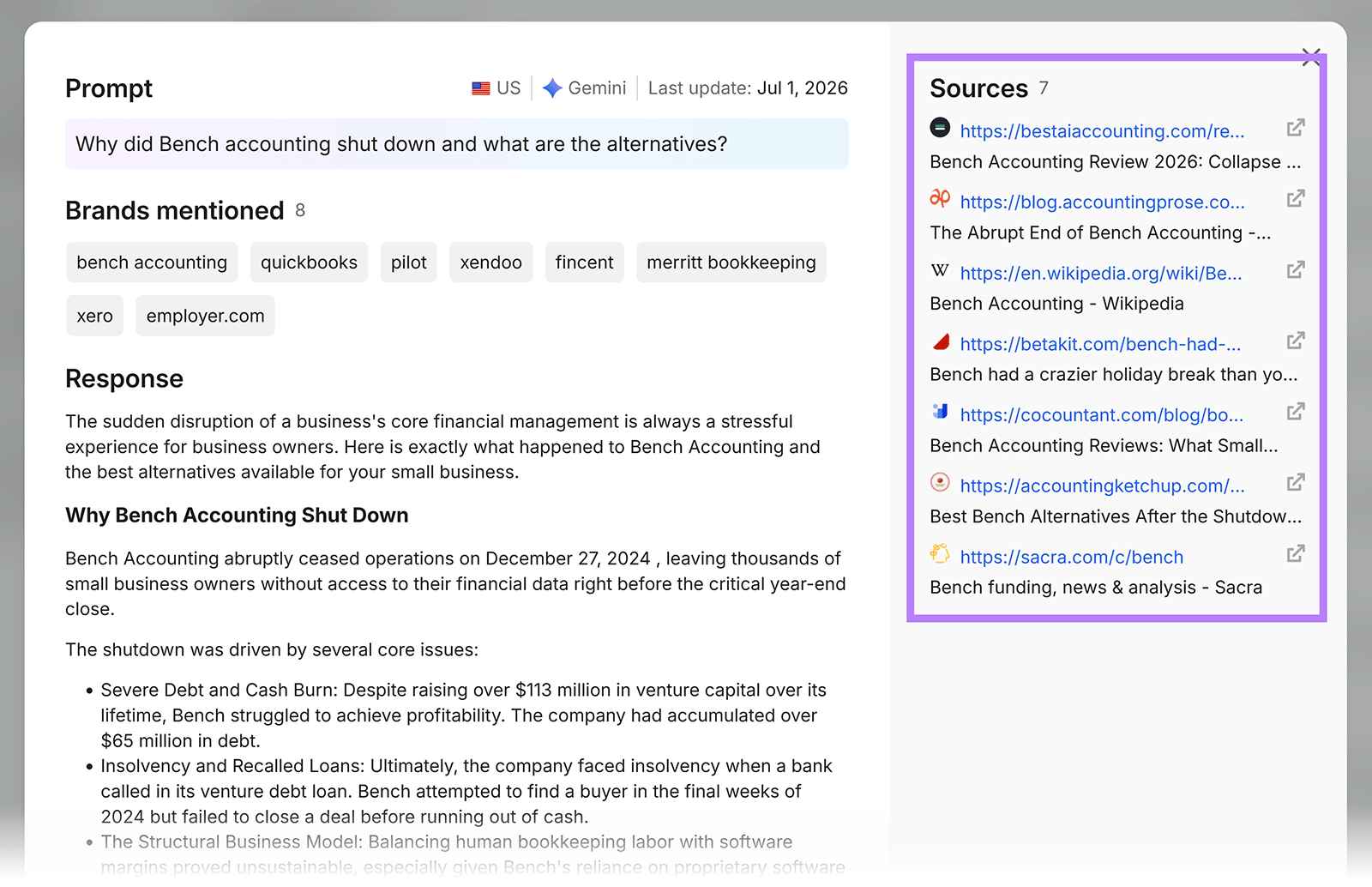
Task: Open the accountingketchup.com link
Action: (x=1102, y=486)
